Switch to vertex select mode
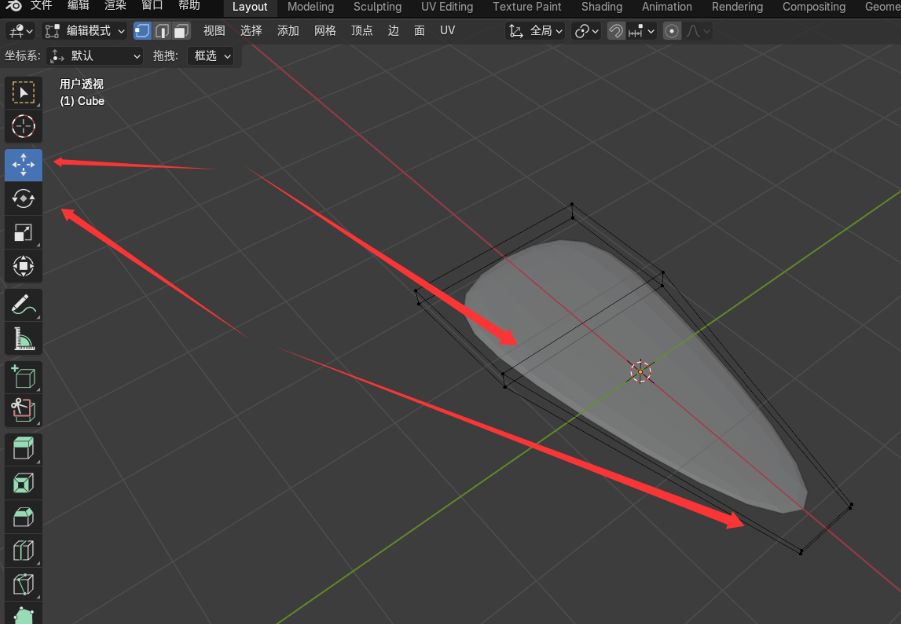Image resolution: width=901 pixels, height=624 pixels. 142,31
